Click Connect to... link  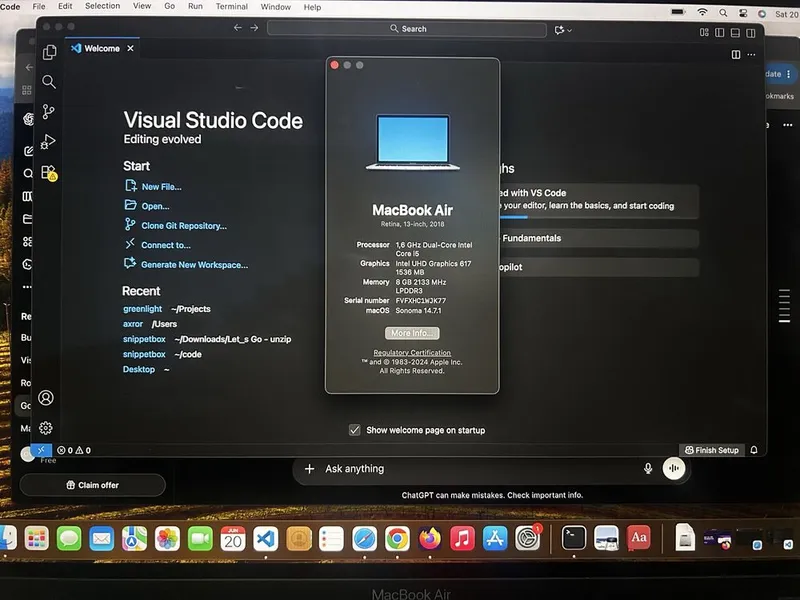point(166,245)
